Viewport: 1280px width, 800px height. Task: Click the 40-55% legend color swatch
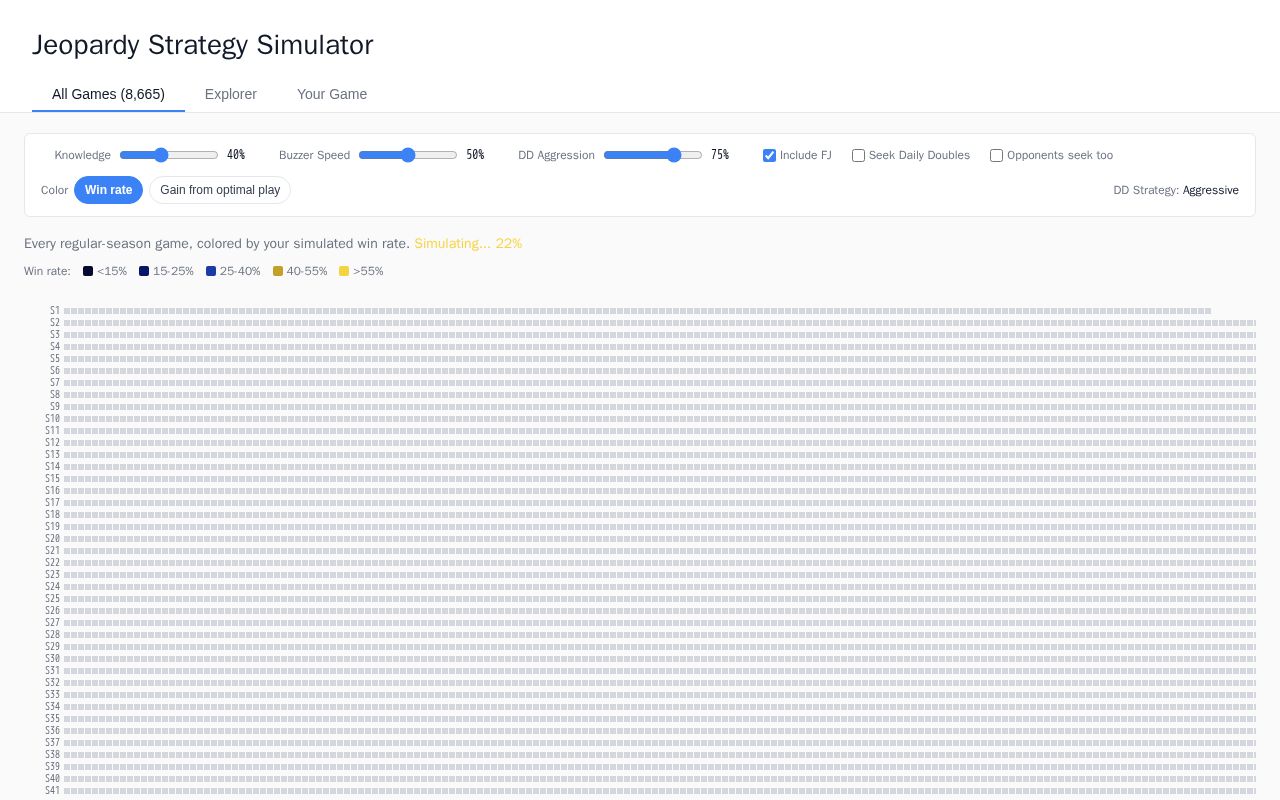coord(278,271)
